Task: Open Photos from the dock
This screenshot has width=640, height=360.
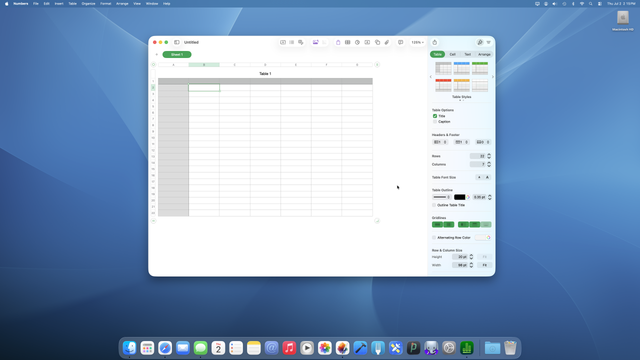Action: (x=325, y=348)
